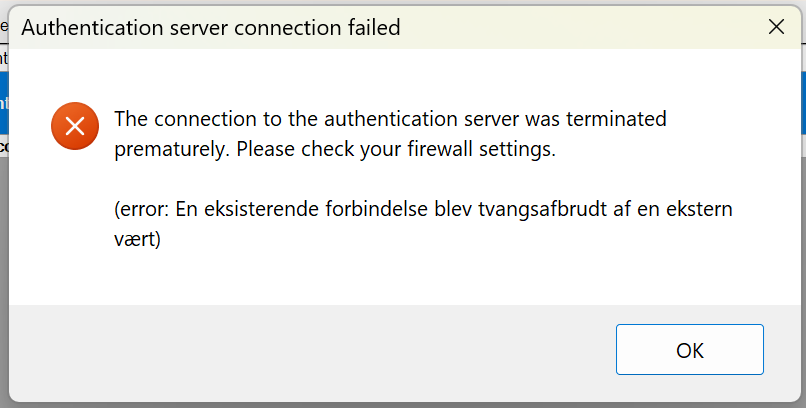Click the OK button
Image resolution: width=806 pixels, height=408 pixels.
(x=689, y=350)
